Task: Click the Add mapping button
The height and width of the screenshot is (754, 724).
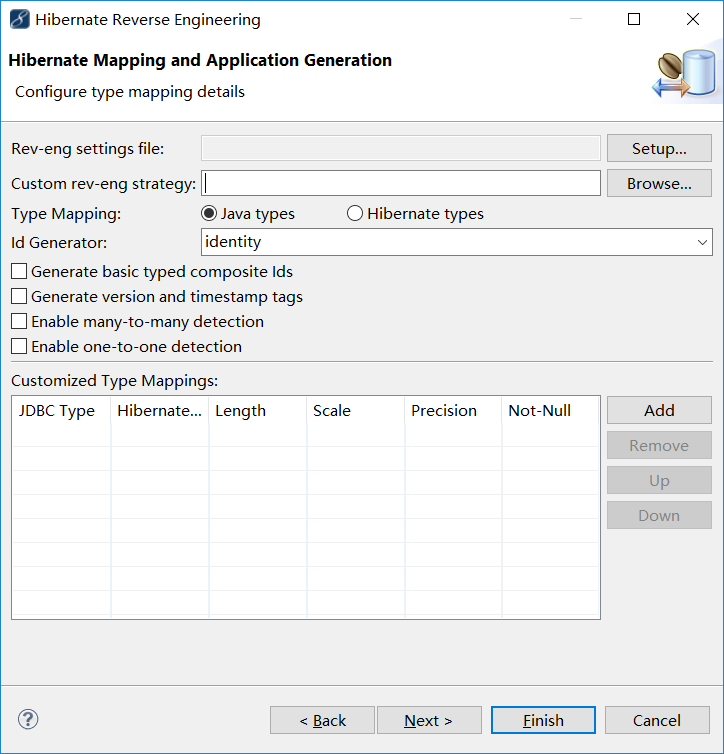Action: [x=659, y=410]
